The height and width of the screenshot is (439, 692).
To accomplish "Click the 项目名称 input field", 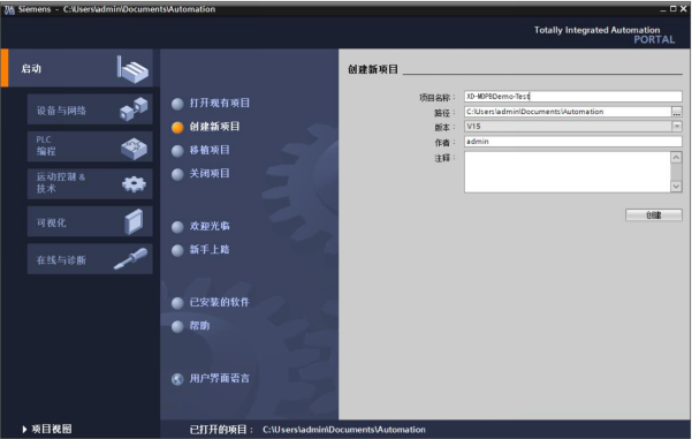I will click(573, 96).
